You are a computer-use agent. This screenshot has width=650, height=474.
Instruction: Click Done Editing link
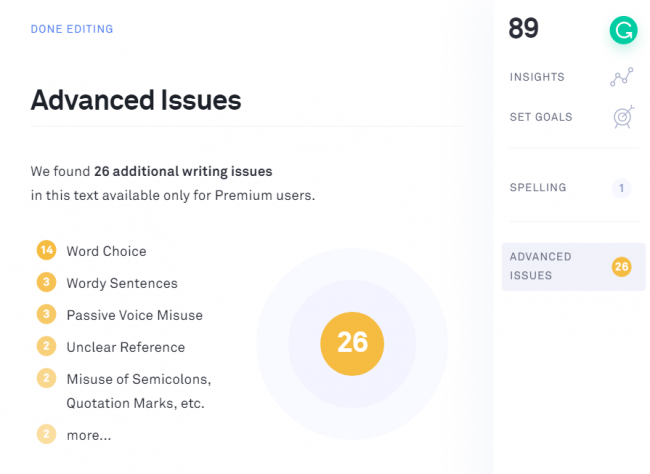coord(72,29)
